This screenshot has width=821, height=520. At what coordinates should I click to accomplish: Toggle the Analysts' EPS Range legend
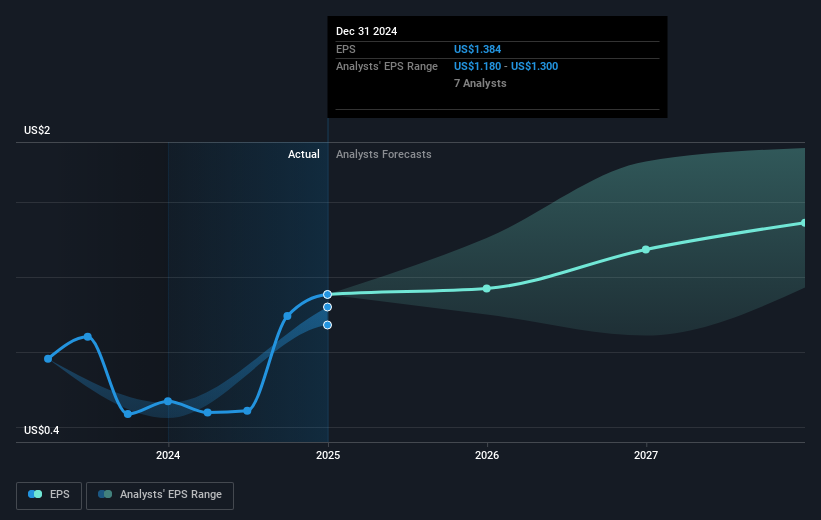(x=160, y=495)
